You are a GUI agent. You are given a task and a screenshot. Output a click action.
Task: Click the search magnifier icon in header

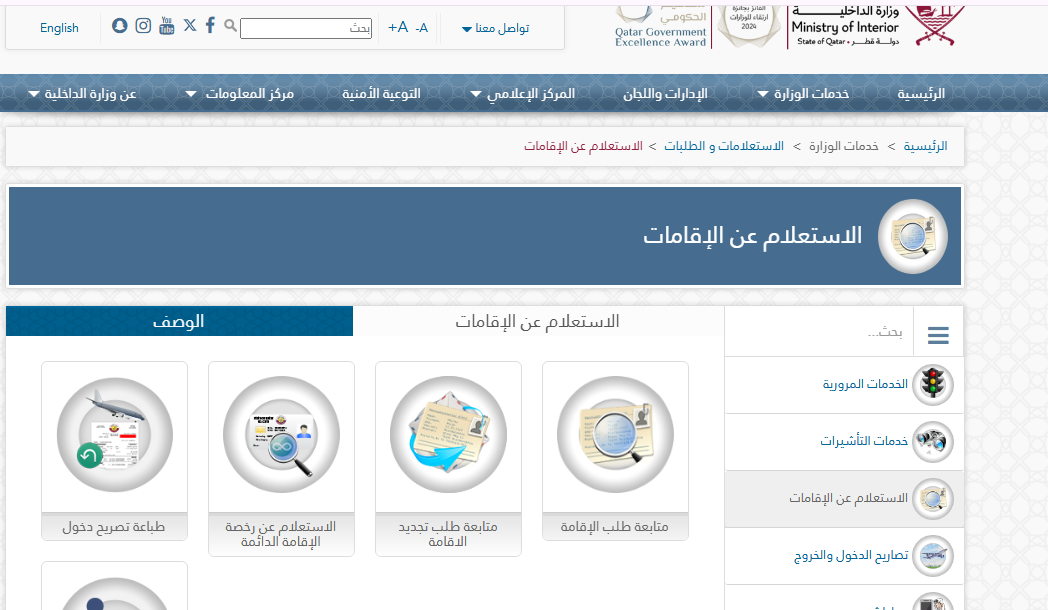[230, 25]
